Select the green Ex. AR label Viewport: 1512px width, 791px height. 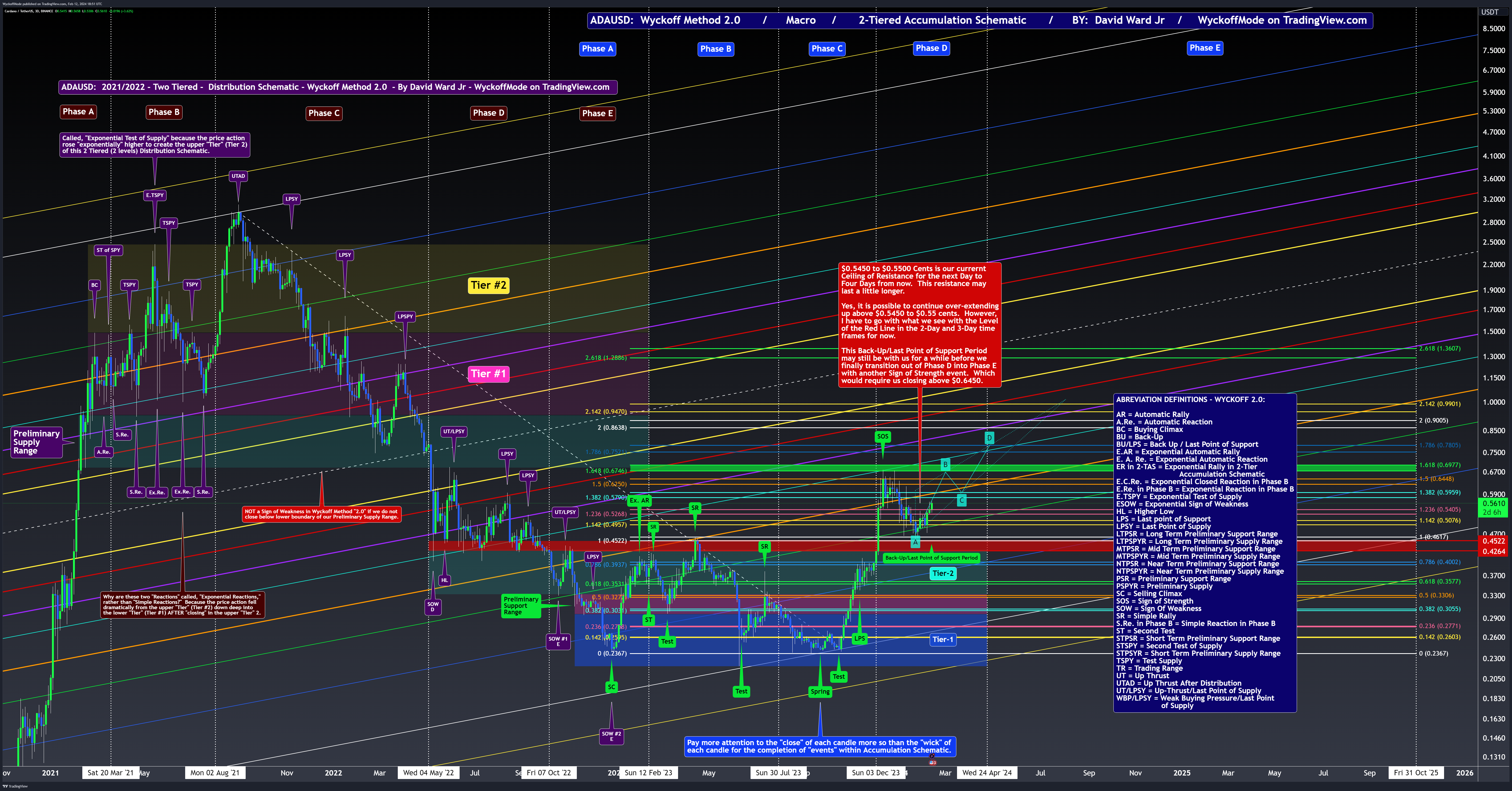pyautogui.click(x=639, y=501)
